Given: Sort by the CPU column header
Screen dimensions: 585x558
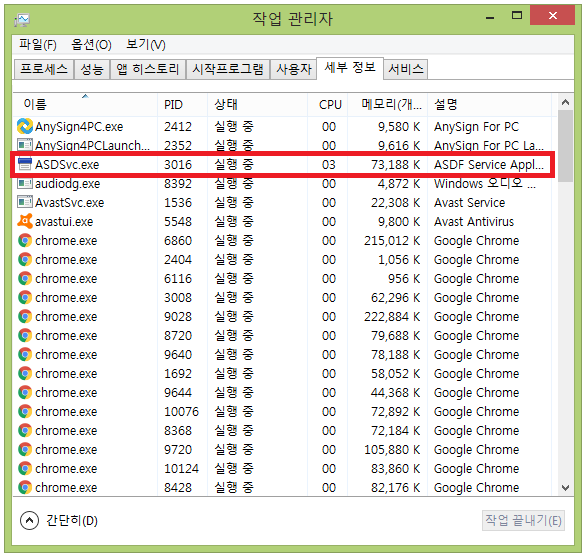Looking at the screenshot, I should click(328, 104).
